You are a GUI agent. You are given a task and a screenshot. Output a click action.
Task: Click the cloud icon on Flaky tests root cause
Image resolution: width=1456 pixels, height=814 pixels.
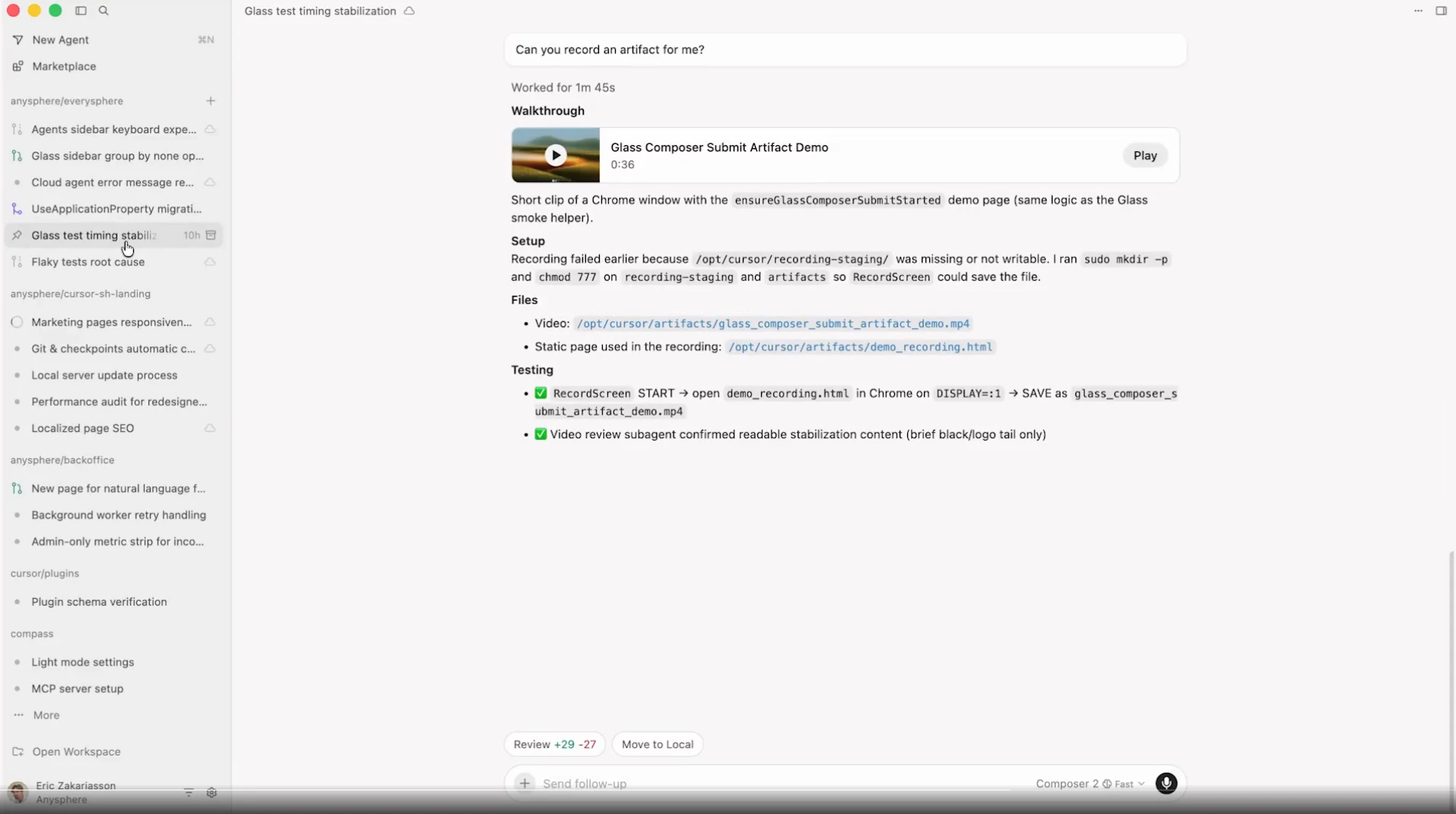tap(209, 262)
